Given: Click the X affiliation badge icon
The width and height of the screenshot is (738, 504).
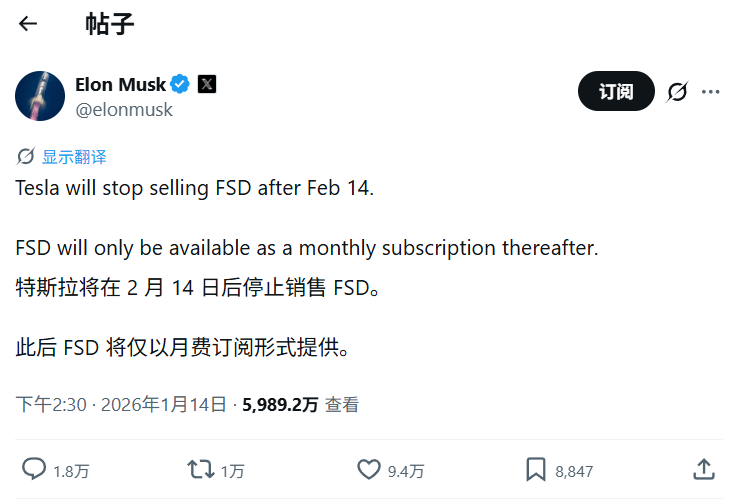Looking at the screenshot, I should (206, 84).
